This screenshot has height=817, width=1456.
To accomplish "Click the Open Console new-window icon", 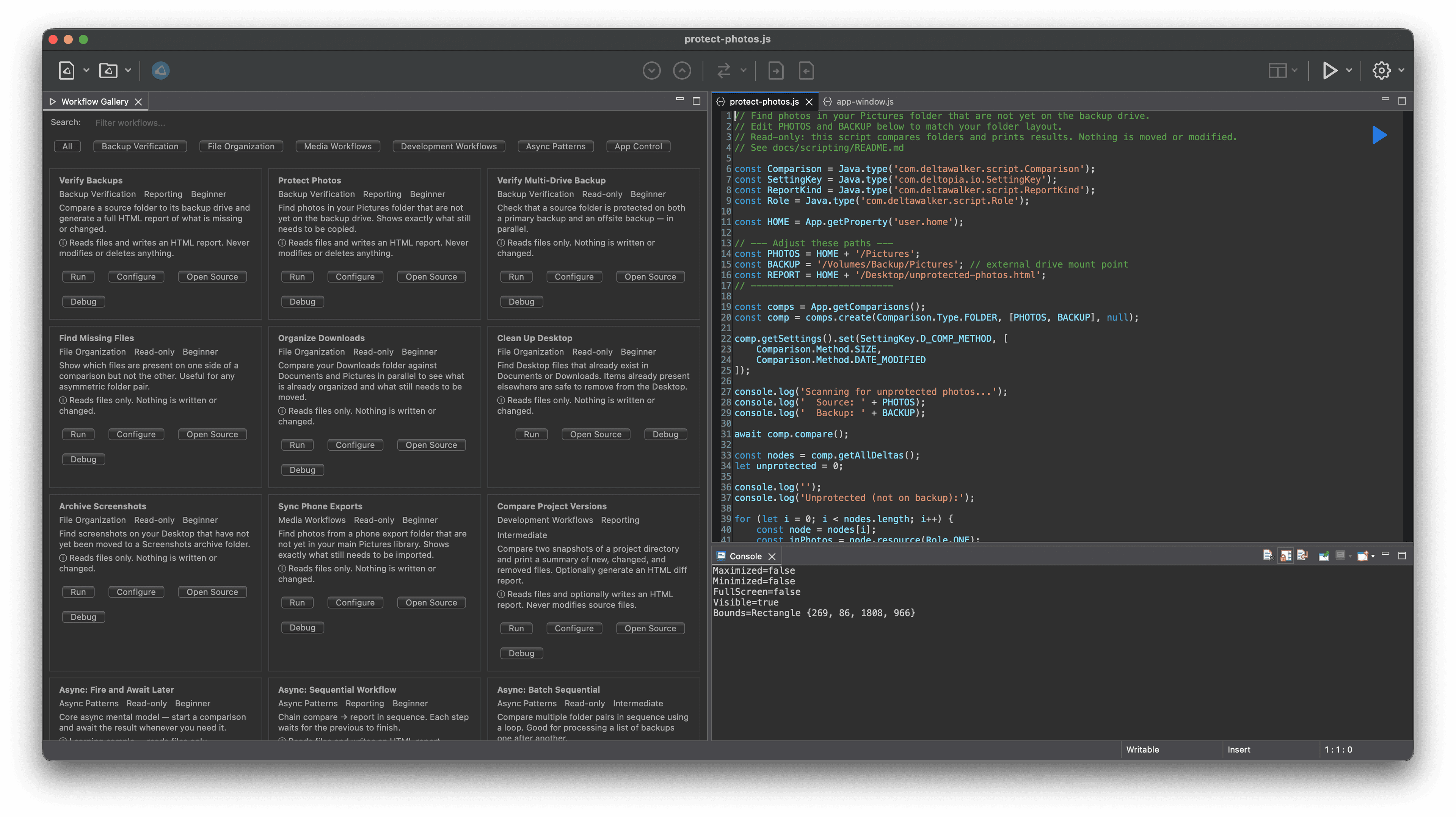I will 1363,555.
